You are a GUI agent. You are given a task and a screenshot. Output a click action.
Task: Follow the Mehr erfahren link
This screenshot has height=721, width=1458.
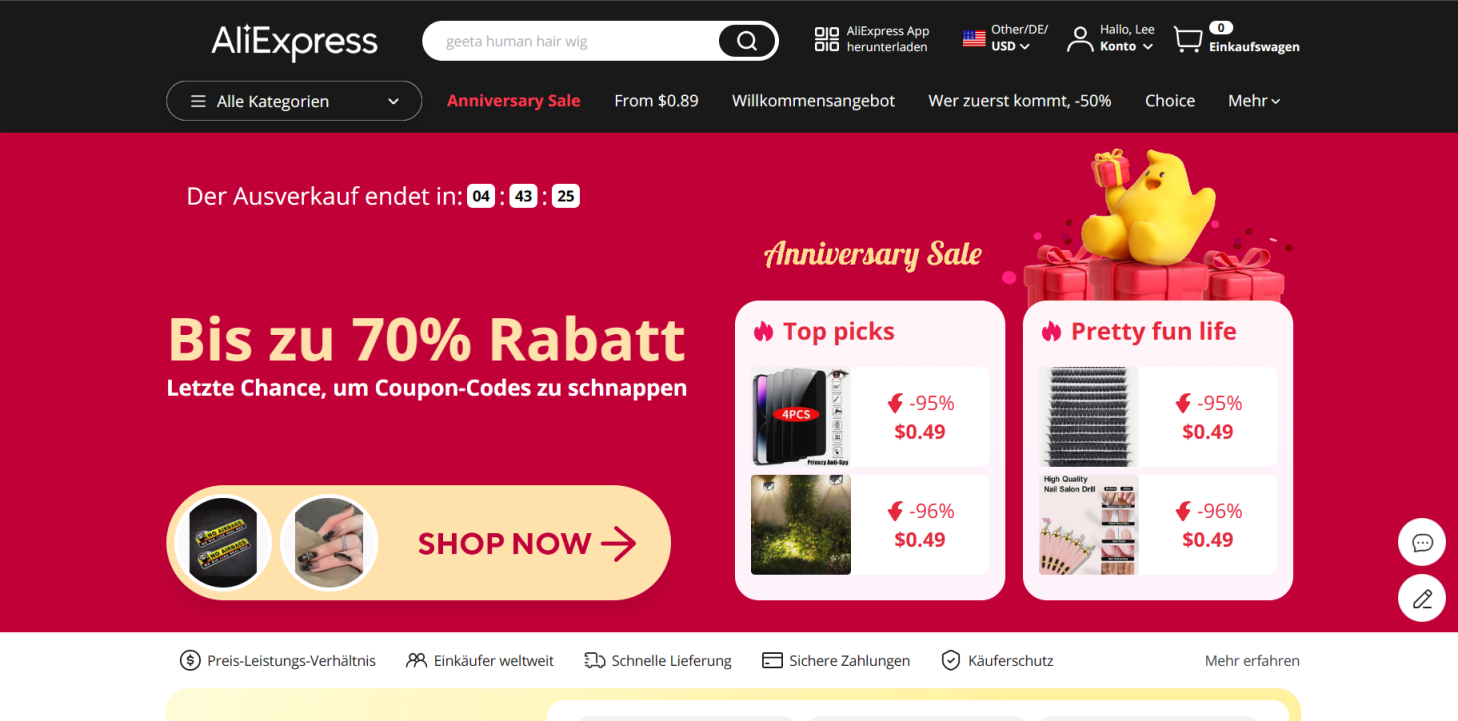tap(1252, 660)
